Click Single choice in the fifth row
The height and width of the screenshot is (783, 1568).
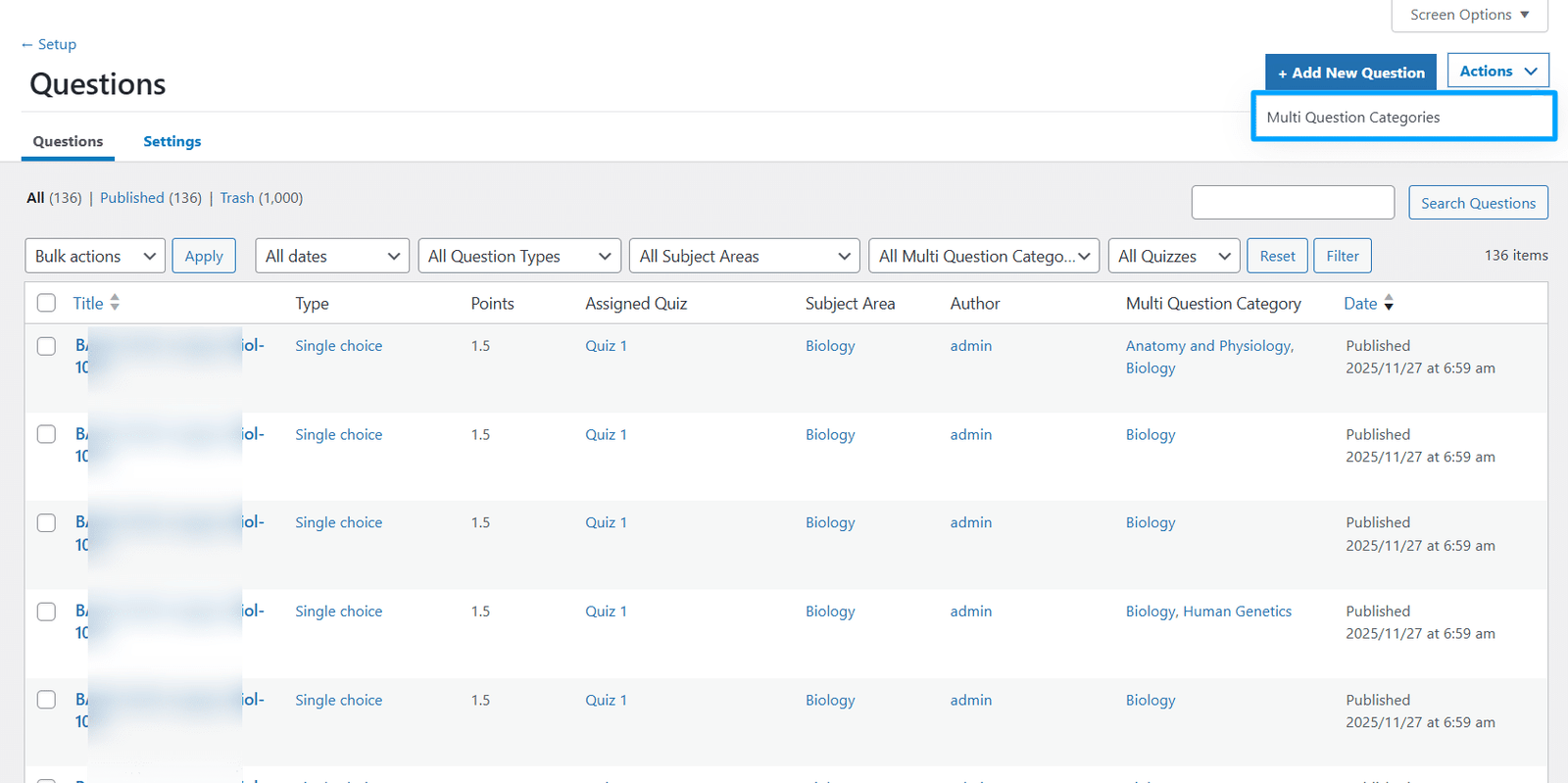pos(338,700)
